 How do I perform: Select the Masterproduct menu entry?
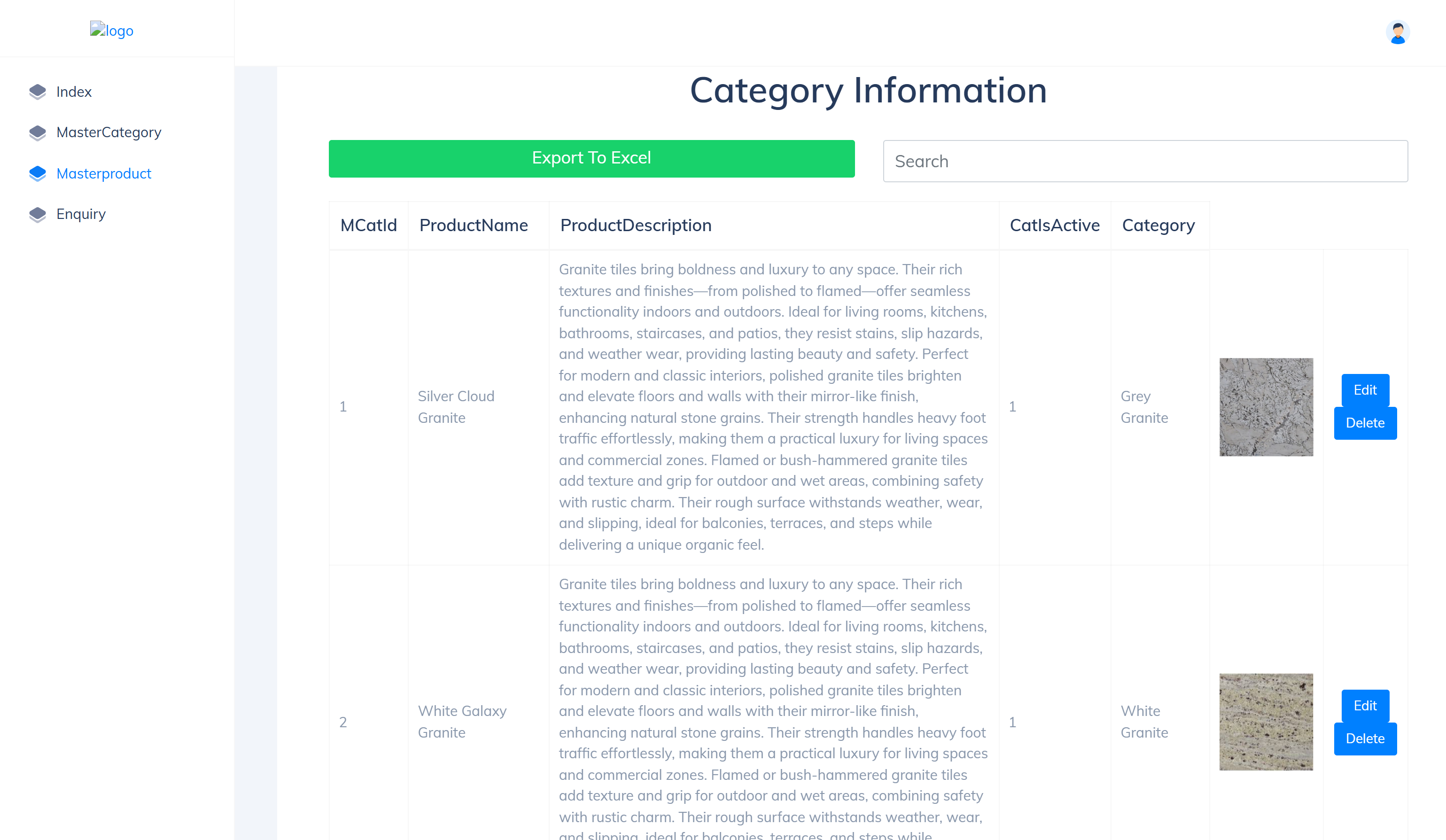coord(104,173)
